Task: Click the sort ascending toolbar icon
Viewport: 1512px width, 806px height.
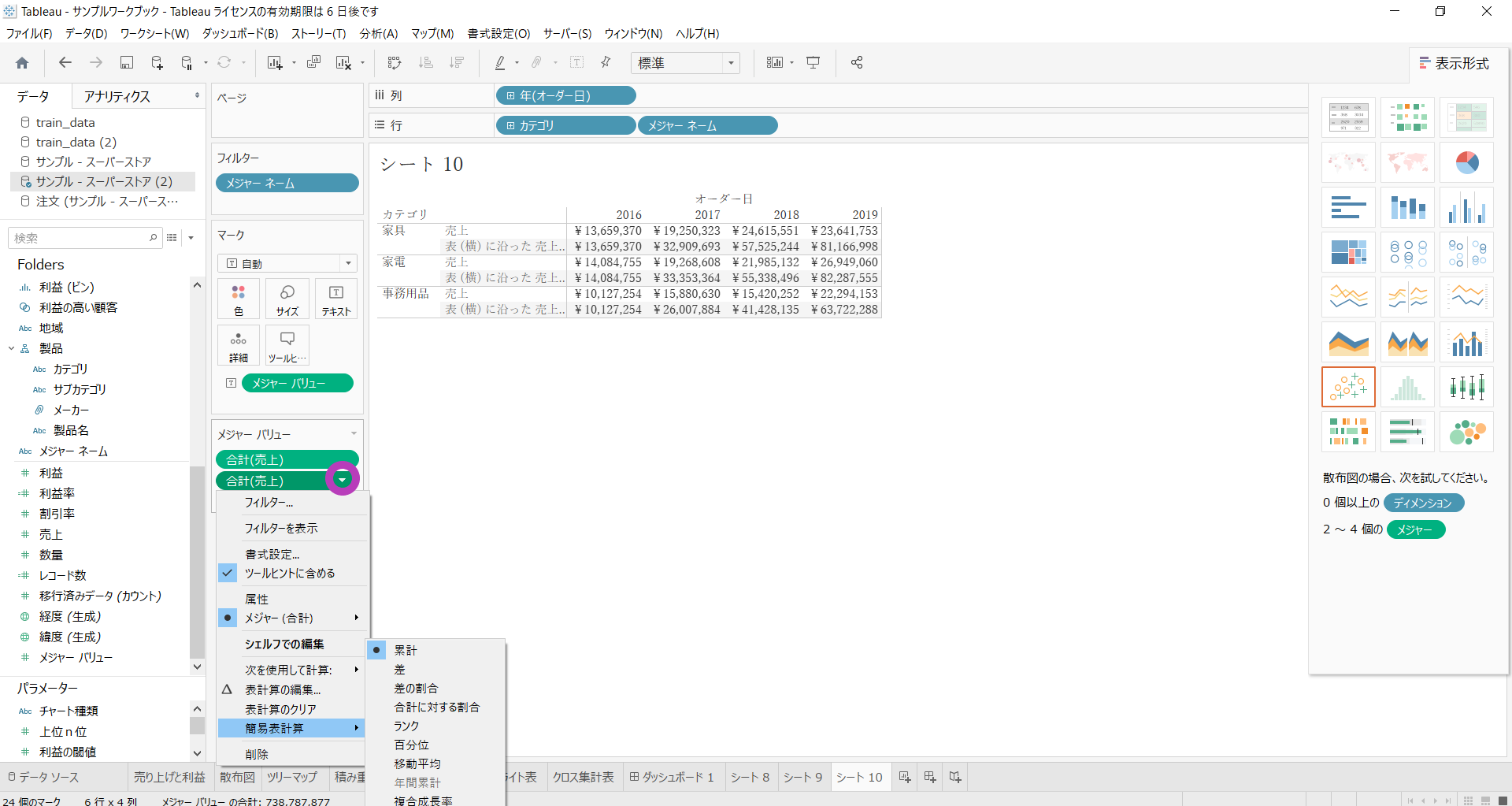Action: (x=425, y=63)
